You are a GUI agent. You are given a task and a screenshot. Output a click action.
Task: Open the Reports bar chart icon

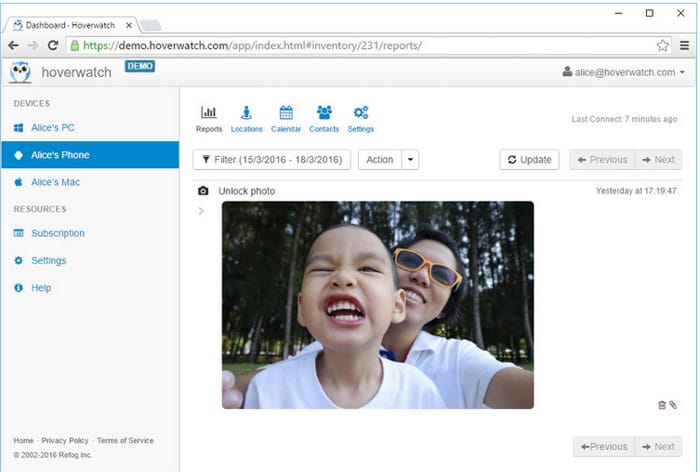pyautogui.click(x=208, y=112)
